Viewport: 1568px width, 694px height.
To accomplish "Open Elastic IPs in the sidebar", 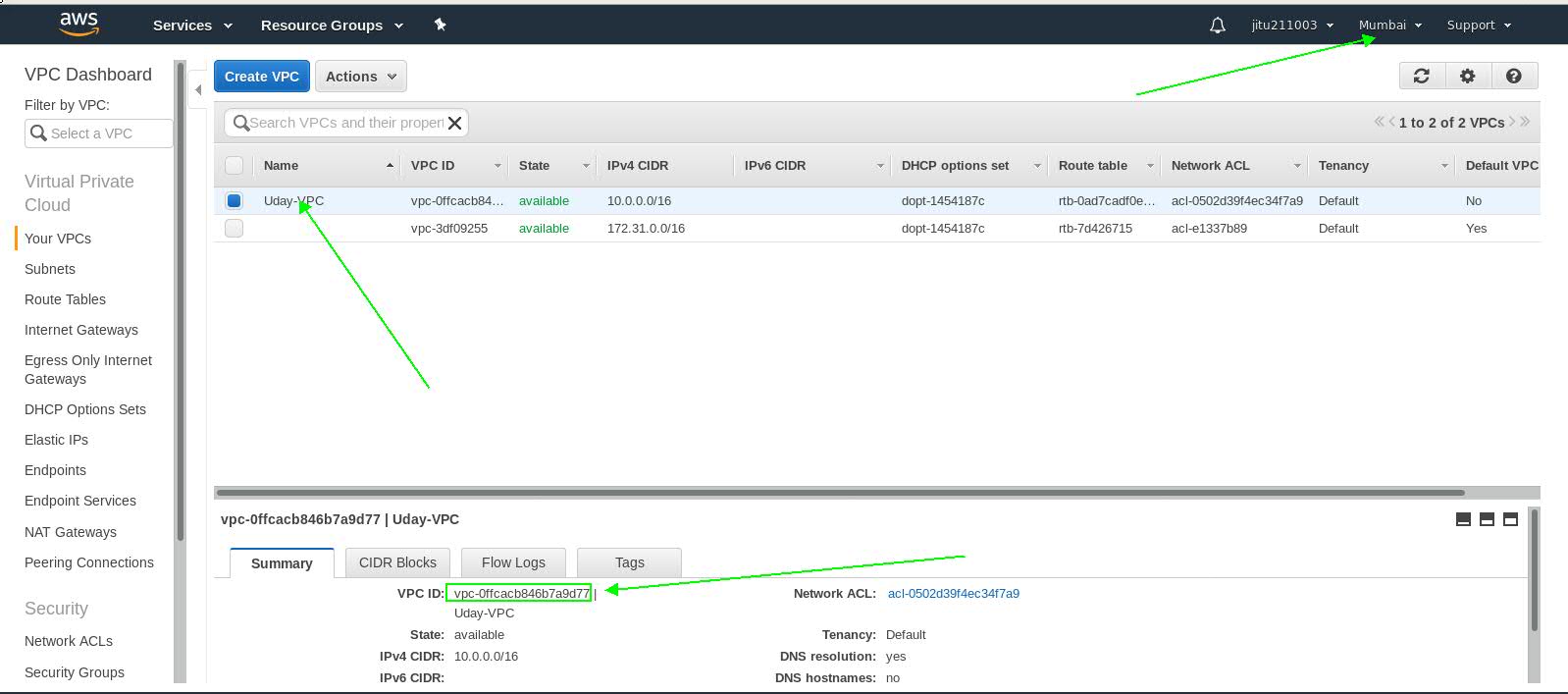I will pos(56,440).
